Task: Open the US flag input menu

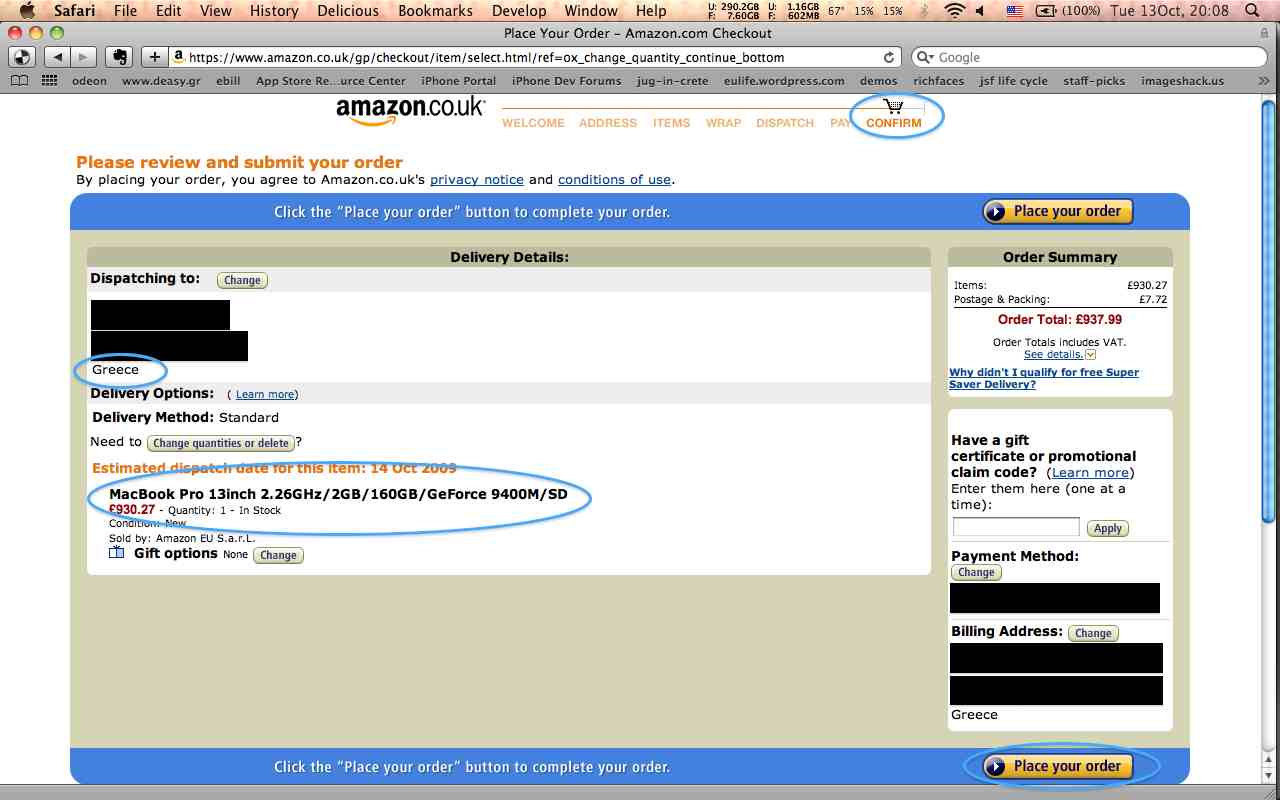Action: [x=1015, y=11]
